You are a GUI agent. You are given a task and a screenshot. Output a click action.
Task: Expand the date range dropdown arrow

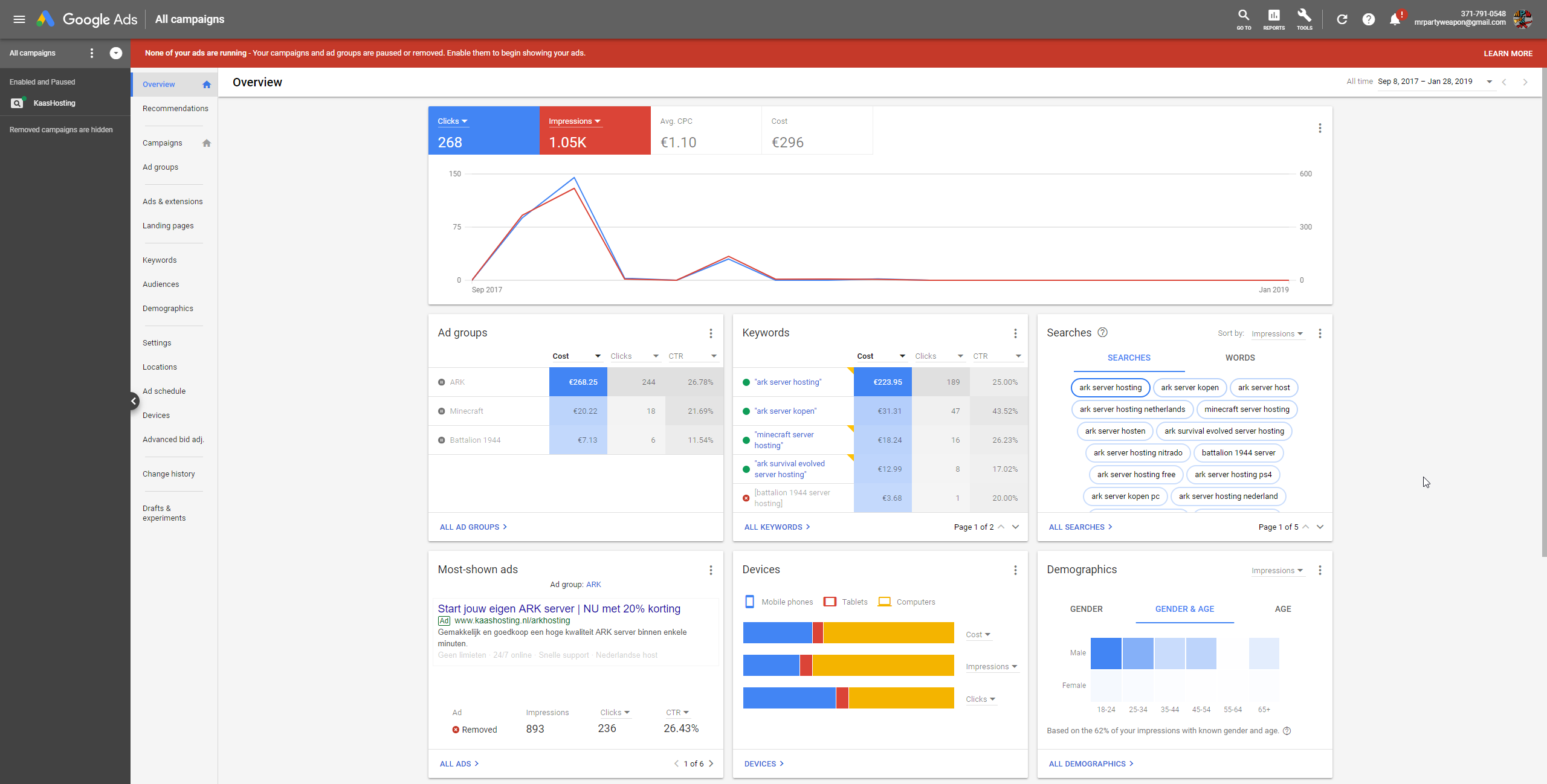pos(1489,82)
